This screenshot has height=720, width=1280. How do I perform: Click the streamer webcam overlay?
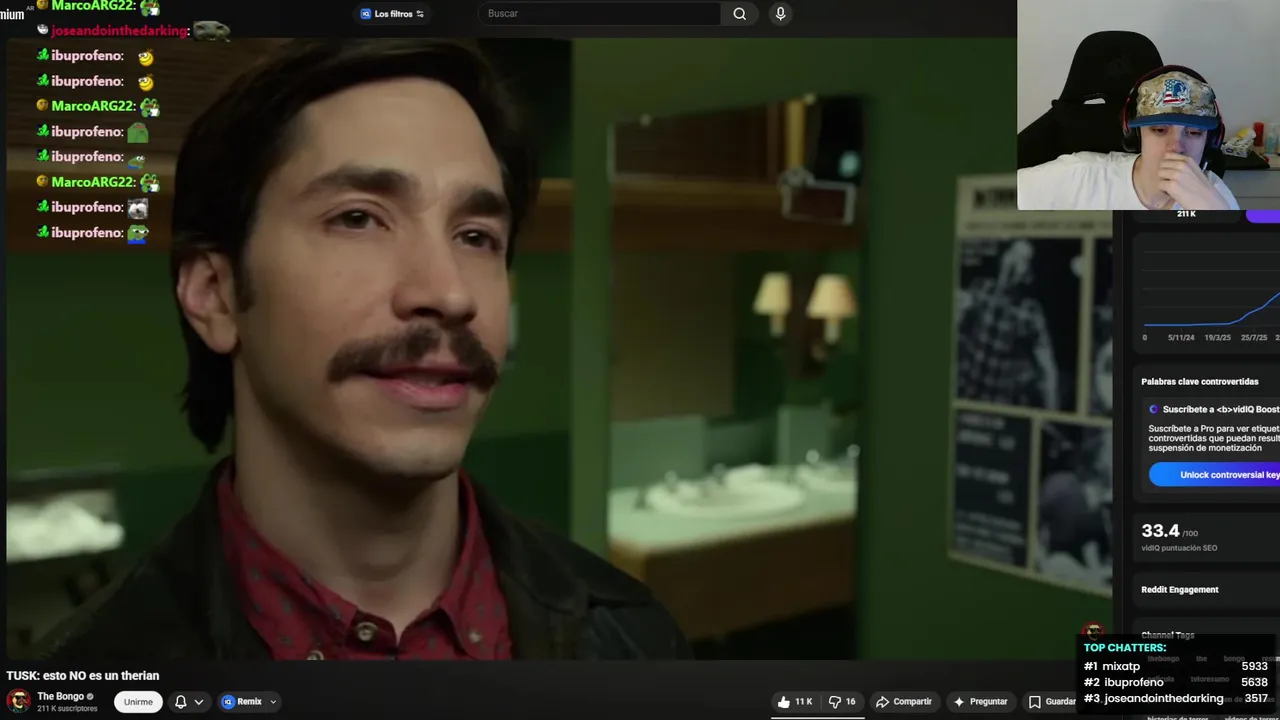click(x=1148, y=105)
